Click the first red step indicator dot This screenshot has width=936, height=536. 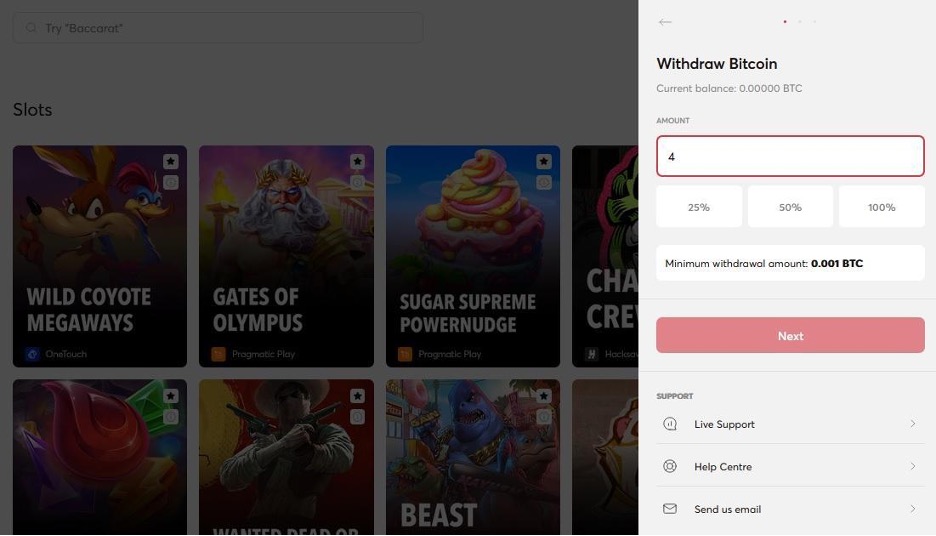pyautogui.click(x=785, y=21)
